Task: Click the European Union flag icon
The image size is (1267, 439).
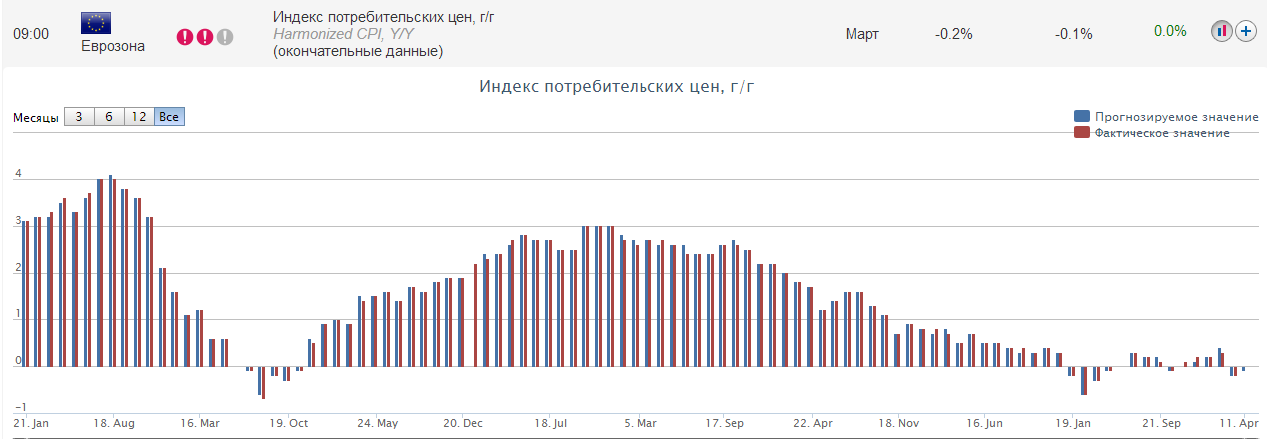Action: [x=96, y=23]
